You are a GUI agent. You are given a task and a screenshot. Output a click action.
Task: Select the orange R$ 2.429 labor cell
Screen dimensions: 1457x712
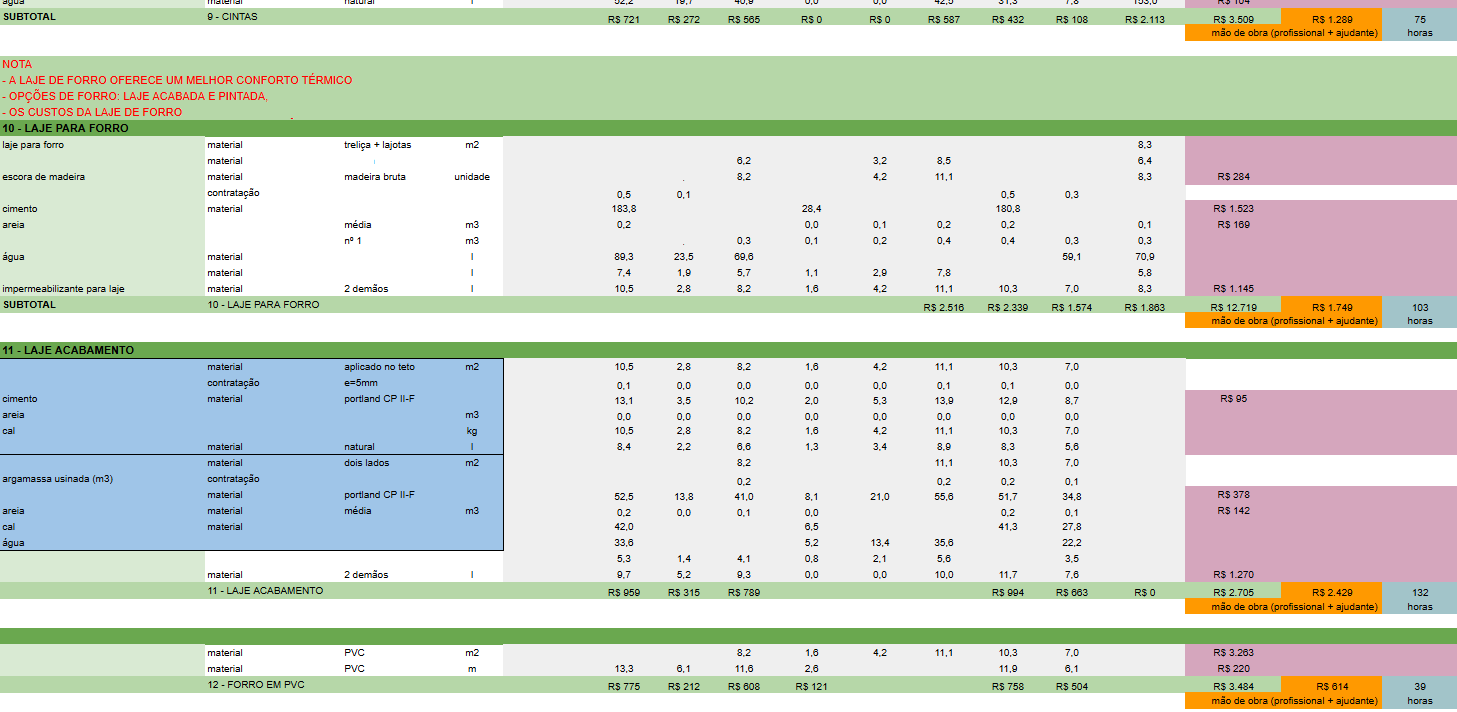(x=1331, y=593)
